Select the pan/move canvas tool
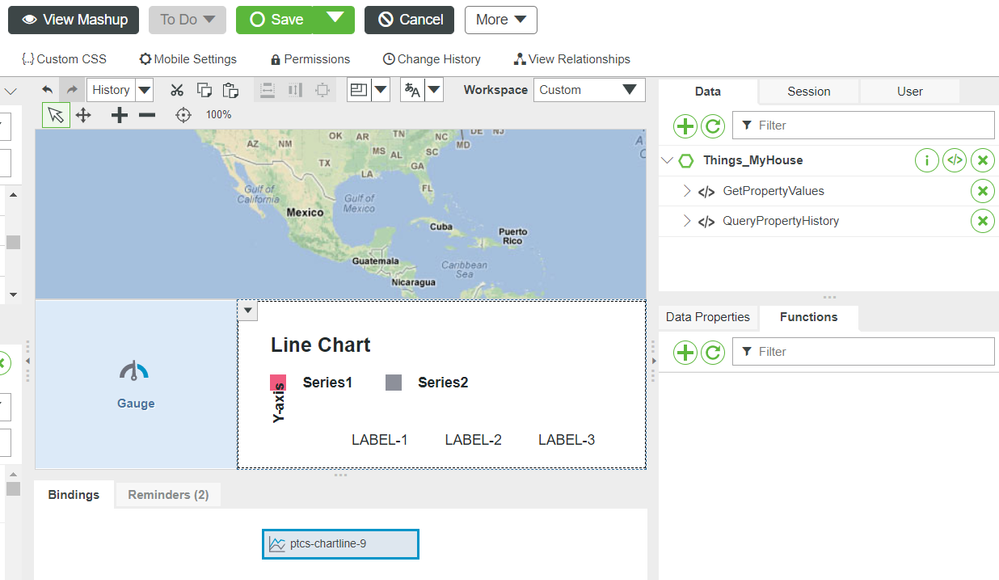Image resolution: width=999 pixels, height=580 pixels. coord(84,115)
